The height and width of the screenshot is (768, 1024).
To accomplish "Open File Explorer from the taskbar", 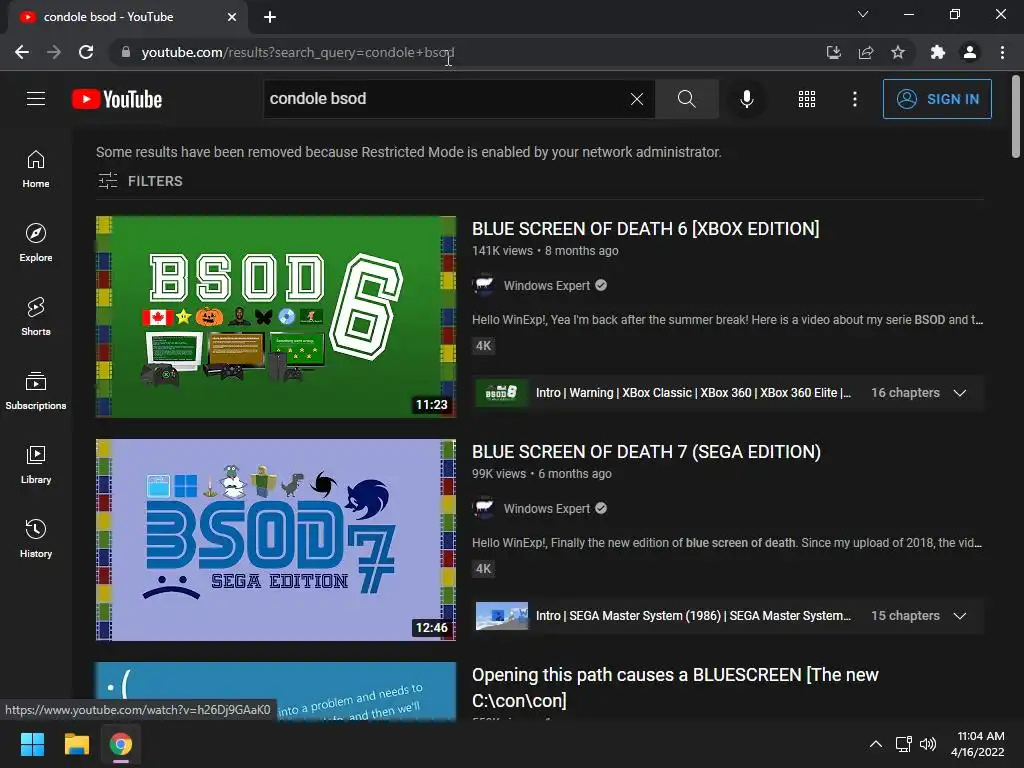I will [x=76, y=744].
